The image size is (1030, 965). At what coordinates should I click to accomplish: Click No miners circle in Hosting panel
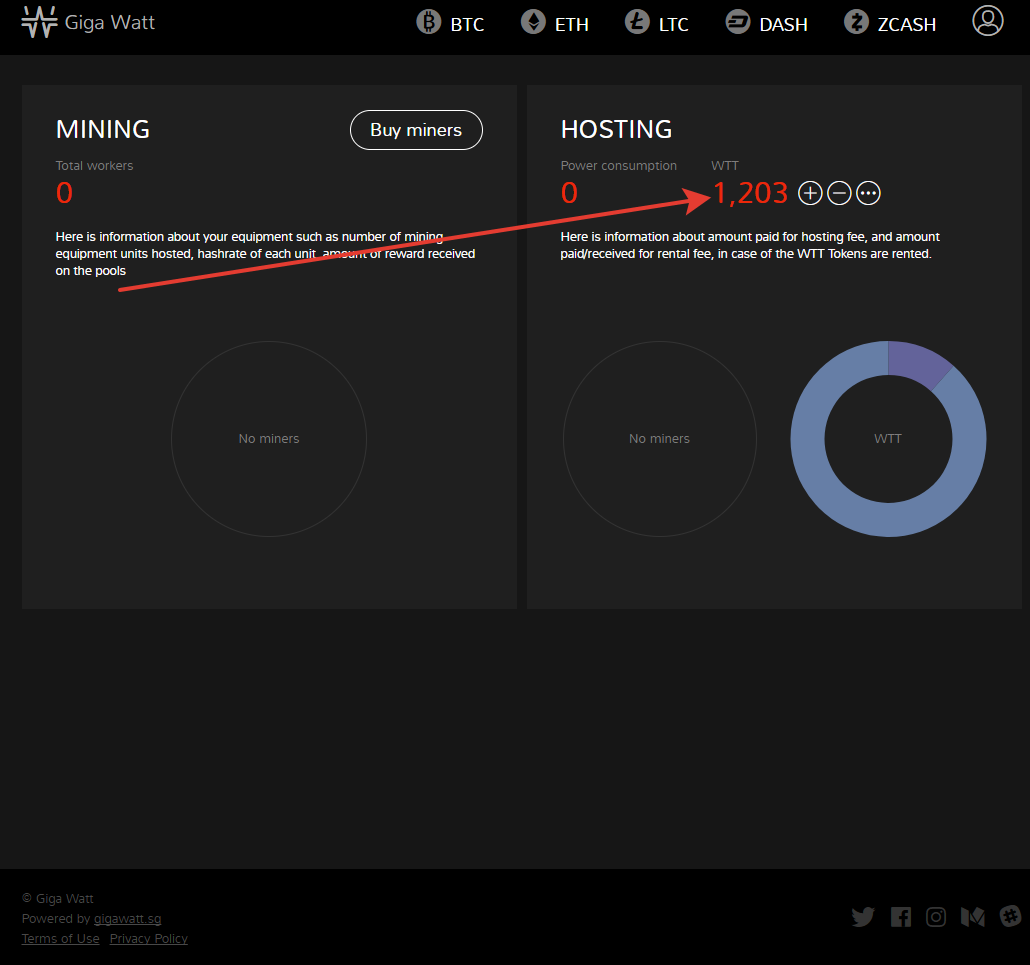tap(660, 439)
